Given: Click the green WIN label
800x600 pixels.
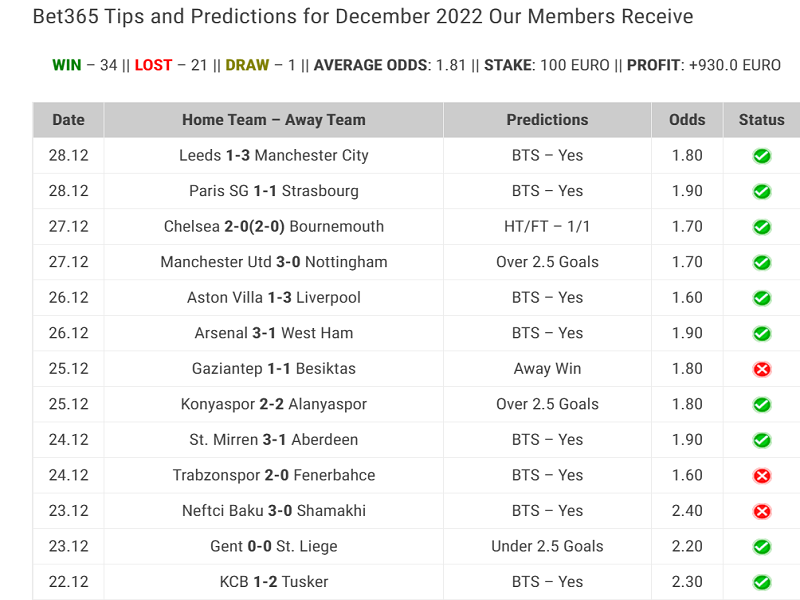Looking at the screenshot, I should [67, 65].
